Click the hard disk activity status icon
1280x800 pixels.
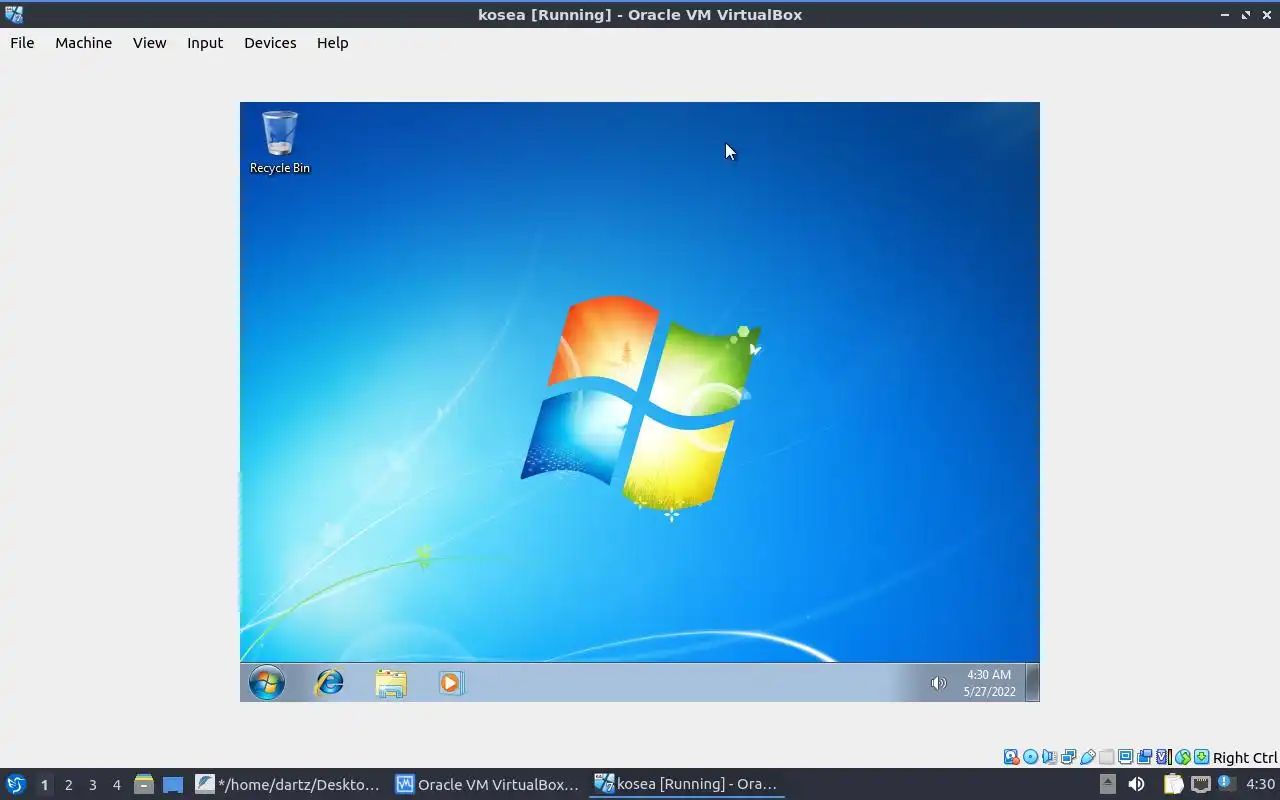pos(1012,757)
